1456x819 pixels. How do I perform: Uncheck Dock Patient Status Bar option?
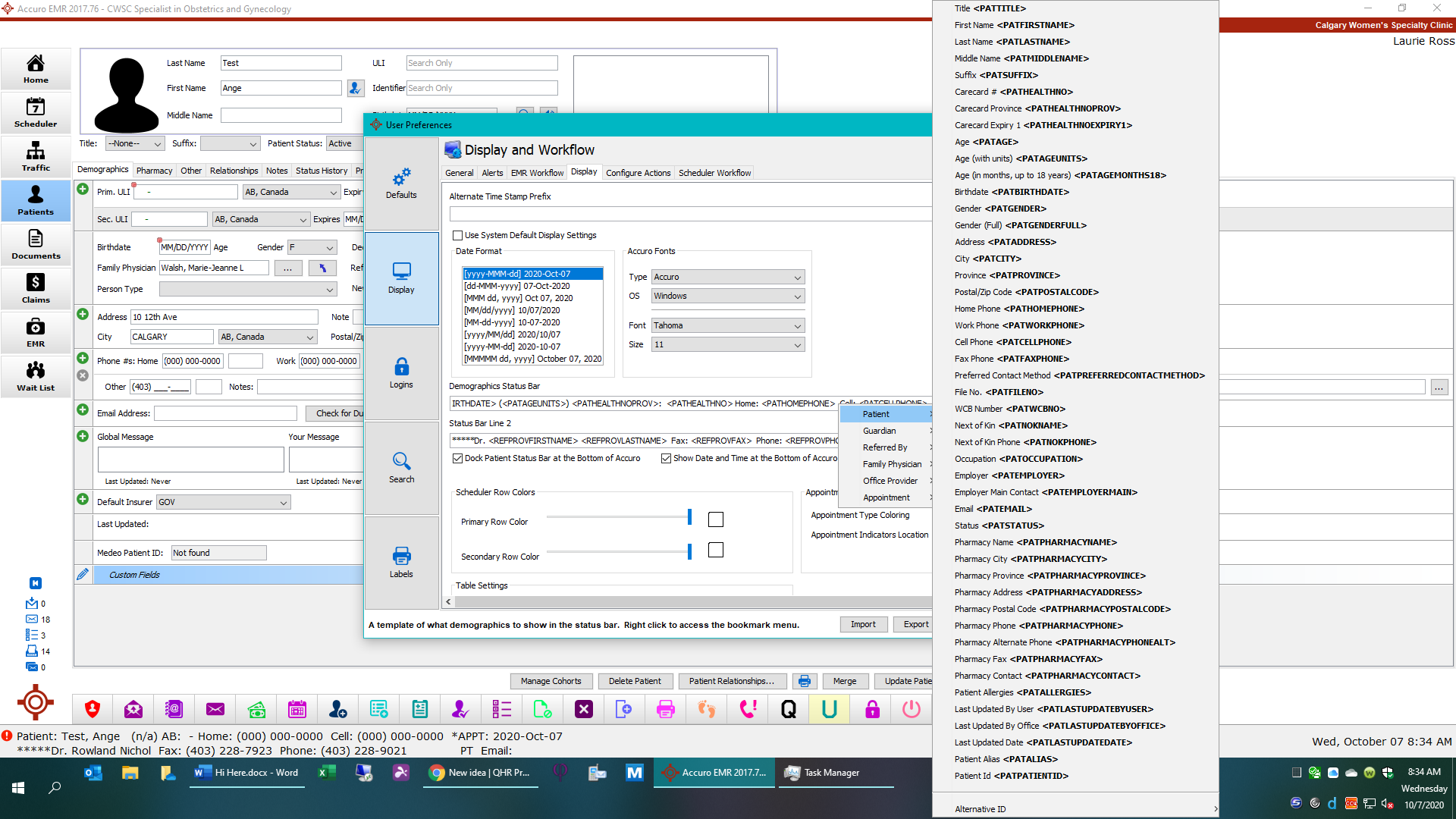pyautogui.click(x=457, y=458)
